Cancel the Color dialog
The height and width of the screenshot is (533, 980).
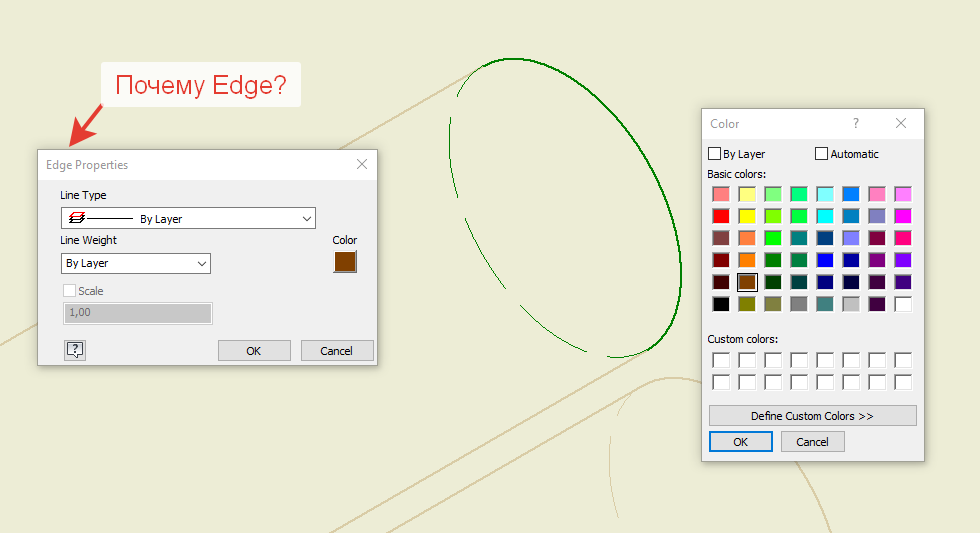click(x=812, y=442)
